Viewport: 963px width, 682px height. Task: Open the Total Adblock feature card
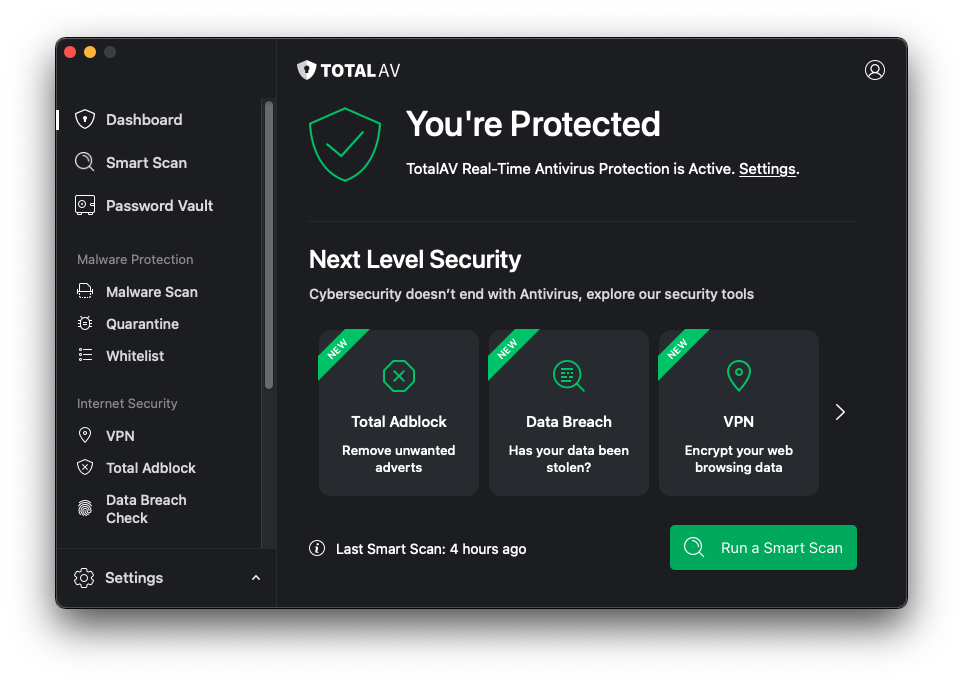(399, 412)
